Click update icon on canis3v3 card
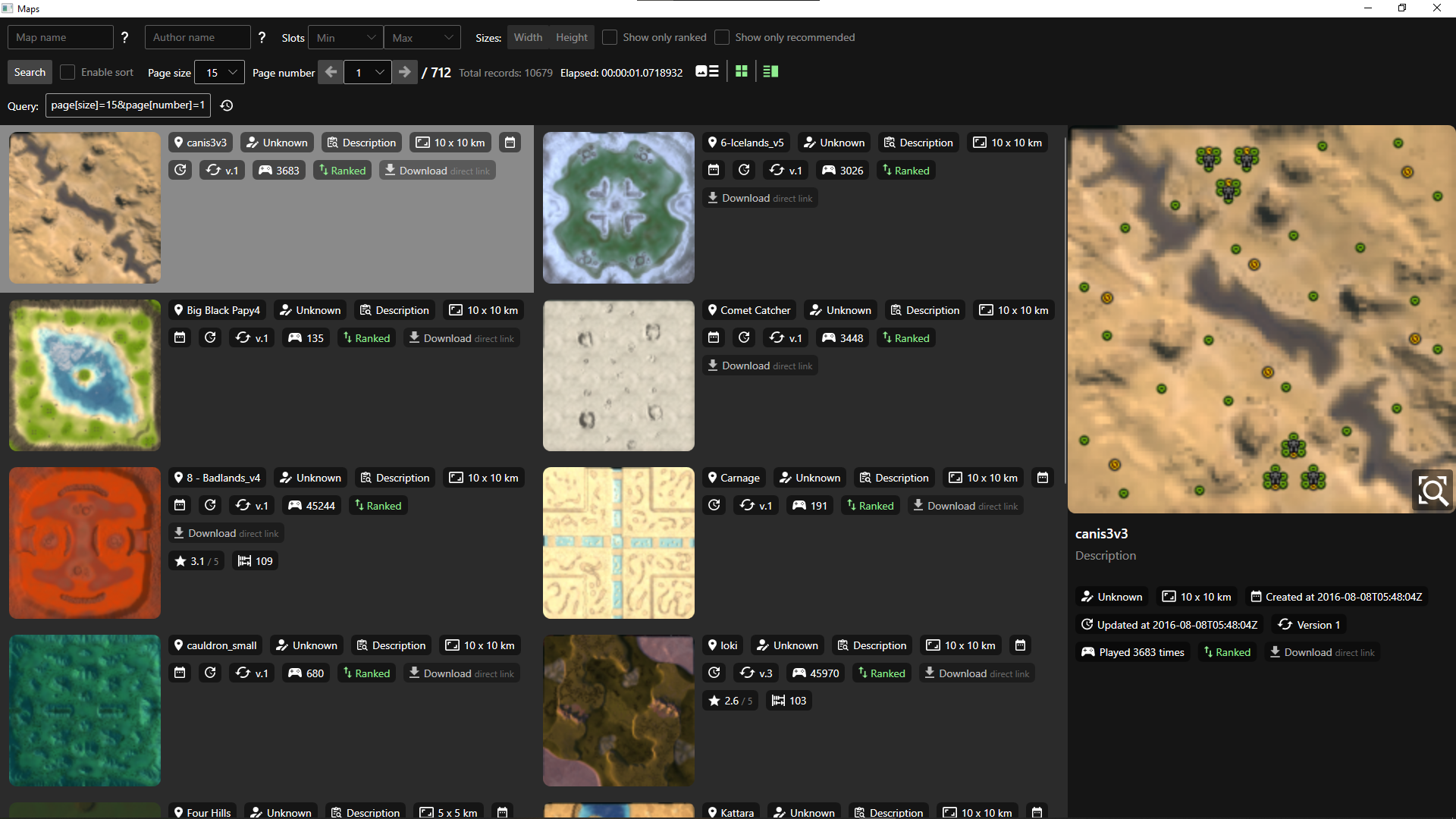1456x819 pixels. tap(180, 170)
